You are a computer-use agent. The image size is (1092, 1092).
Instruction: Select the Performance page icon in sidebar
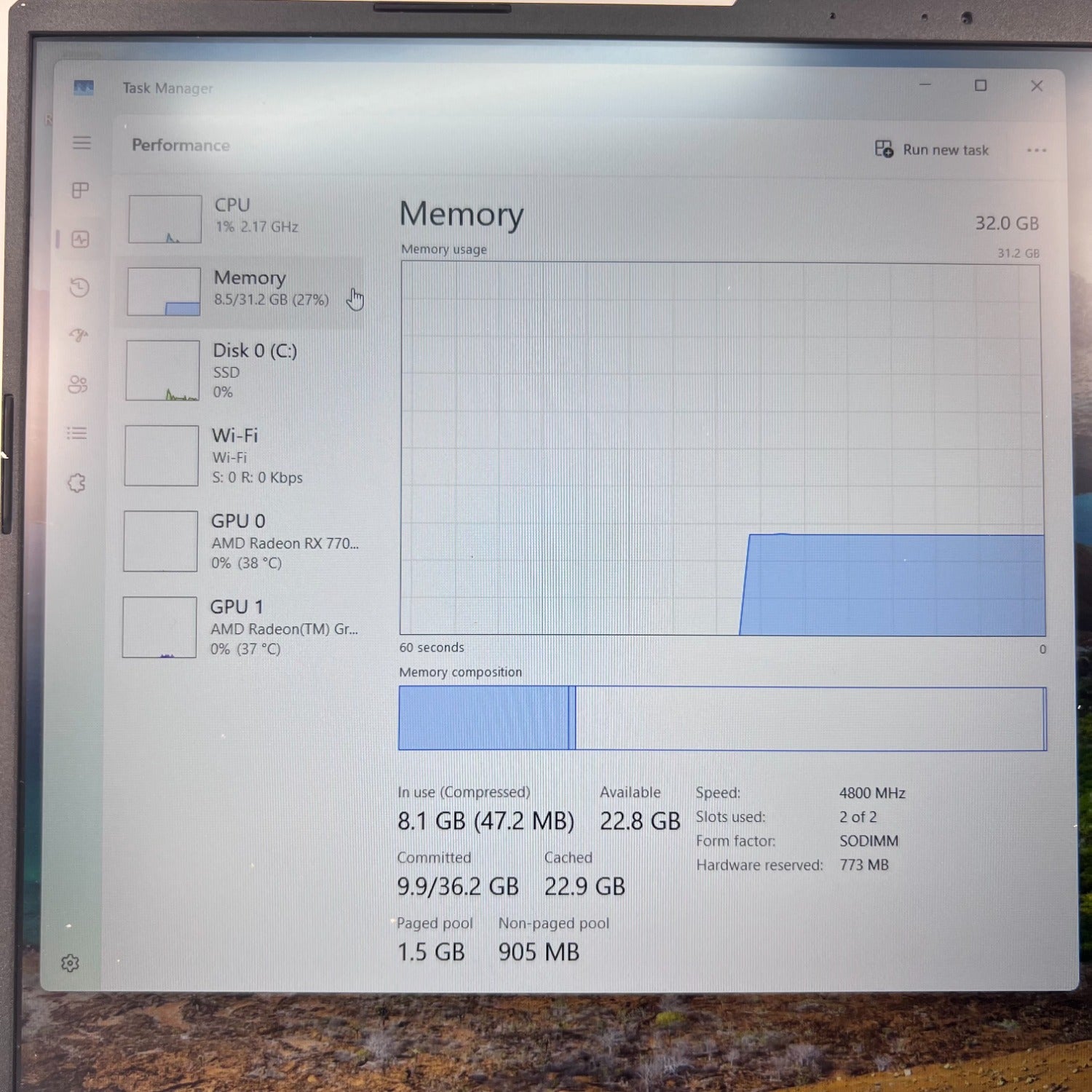80,240
